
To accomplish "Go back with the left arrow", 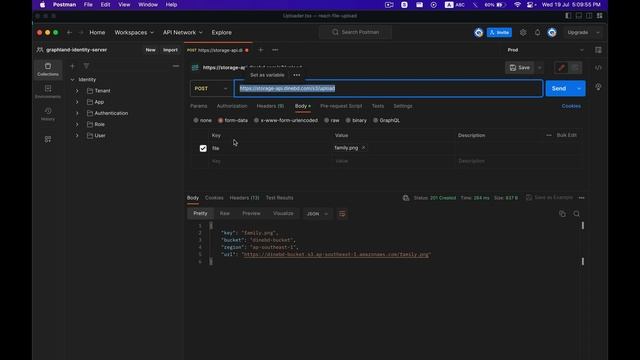I will [69, 32].
